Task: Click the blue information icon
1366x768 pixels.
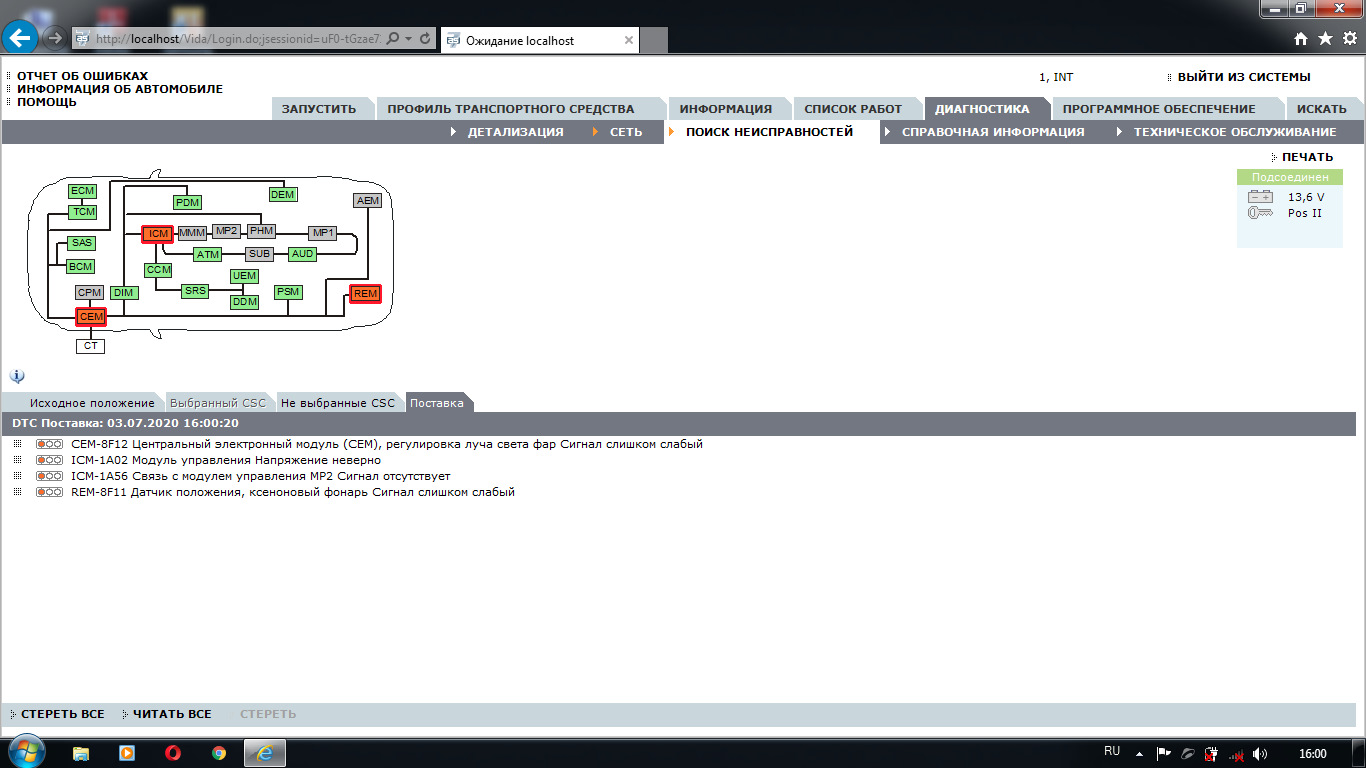Action: [x=17, y=376]
